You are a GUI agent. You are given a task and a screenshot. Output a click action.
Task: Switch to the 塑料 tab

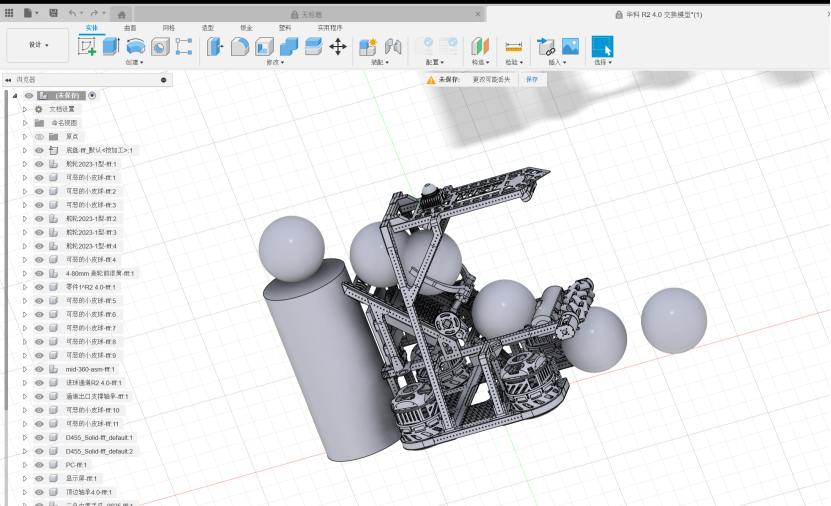click(x=285, y=28)
